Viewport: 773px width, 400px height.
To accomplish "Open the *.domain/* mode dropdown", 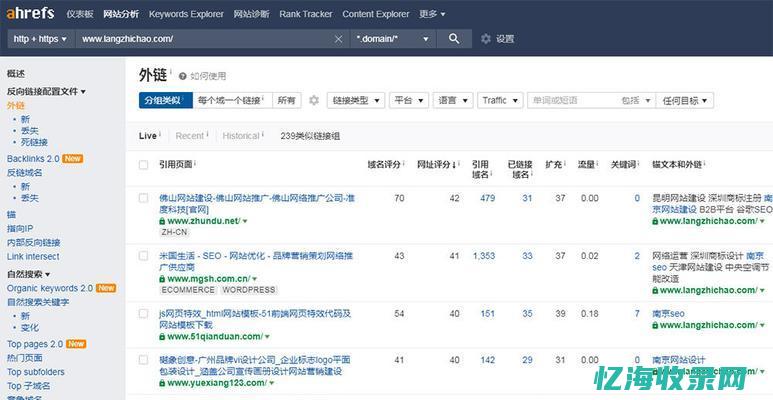I will [393, 39].
